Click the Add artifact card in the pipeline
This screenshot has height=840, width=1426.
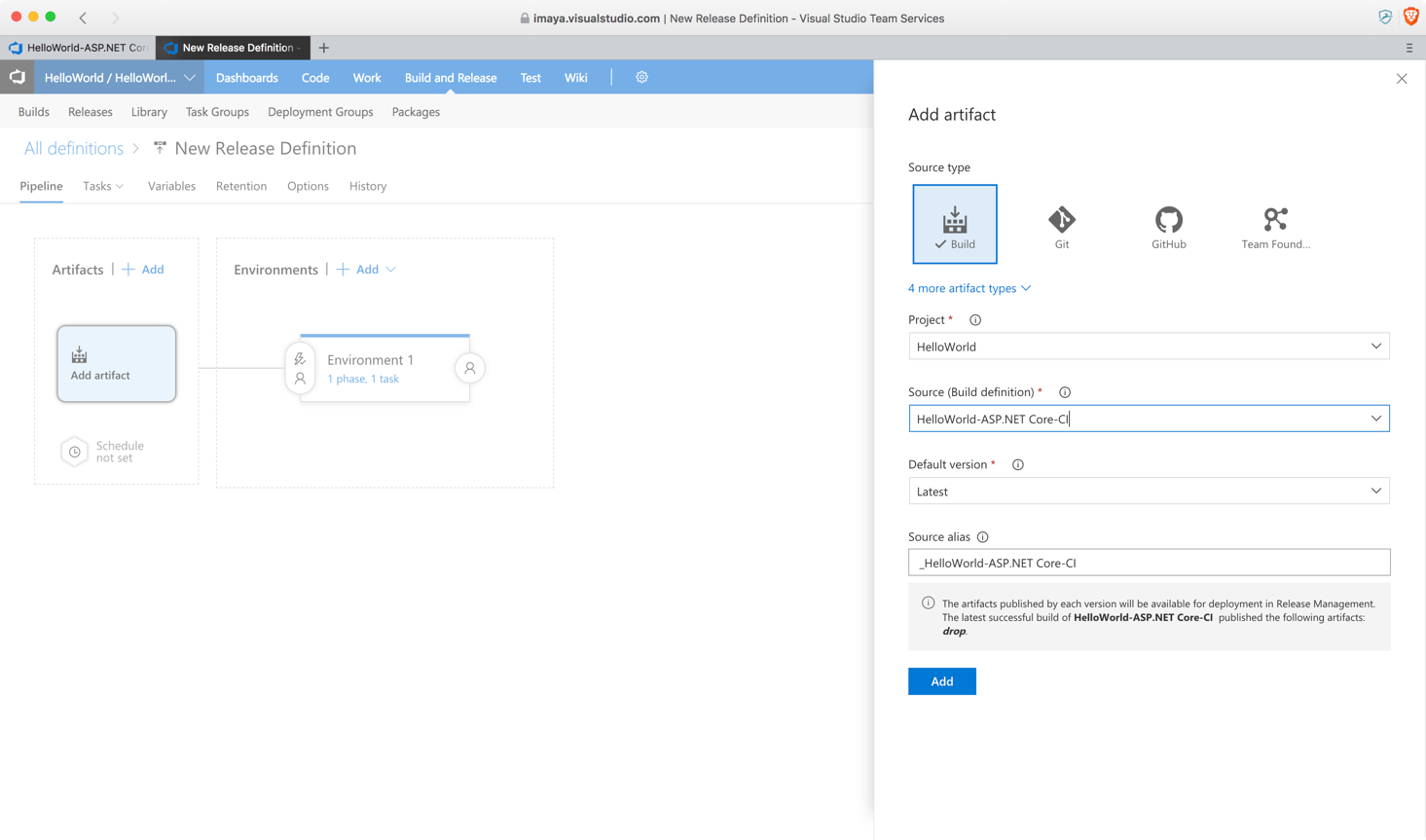(117, 364)
